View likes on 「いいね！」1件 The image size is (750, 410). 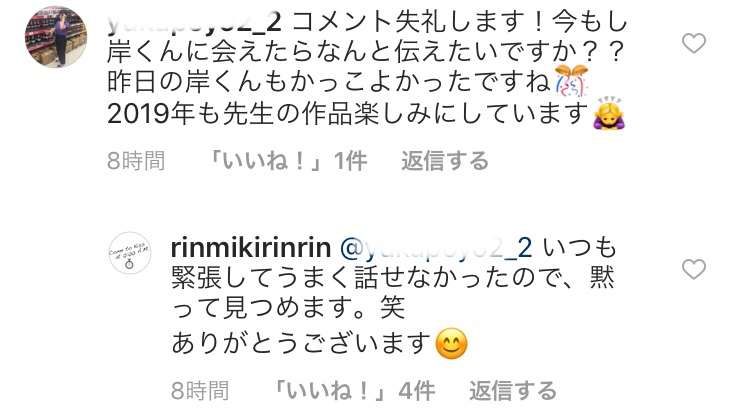(x=287, y=161)
